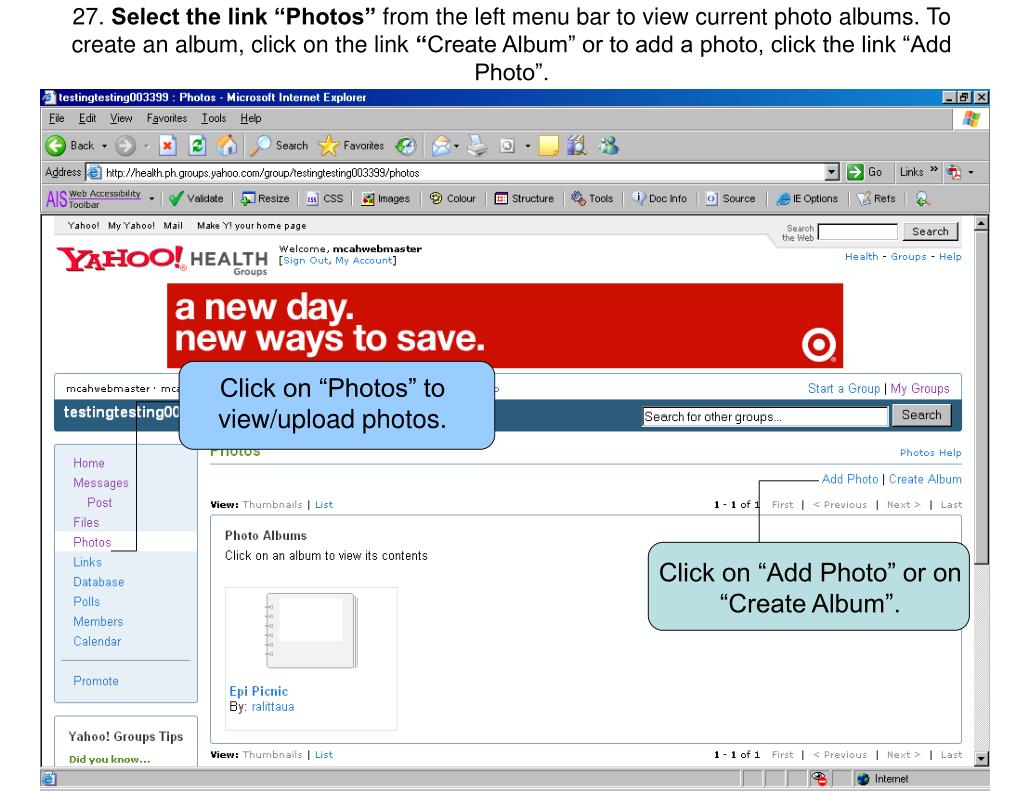Click the Target red banner ad
The image size is (1024, 791).
pos(505,325)
